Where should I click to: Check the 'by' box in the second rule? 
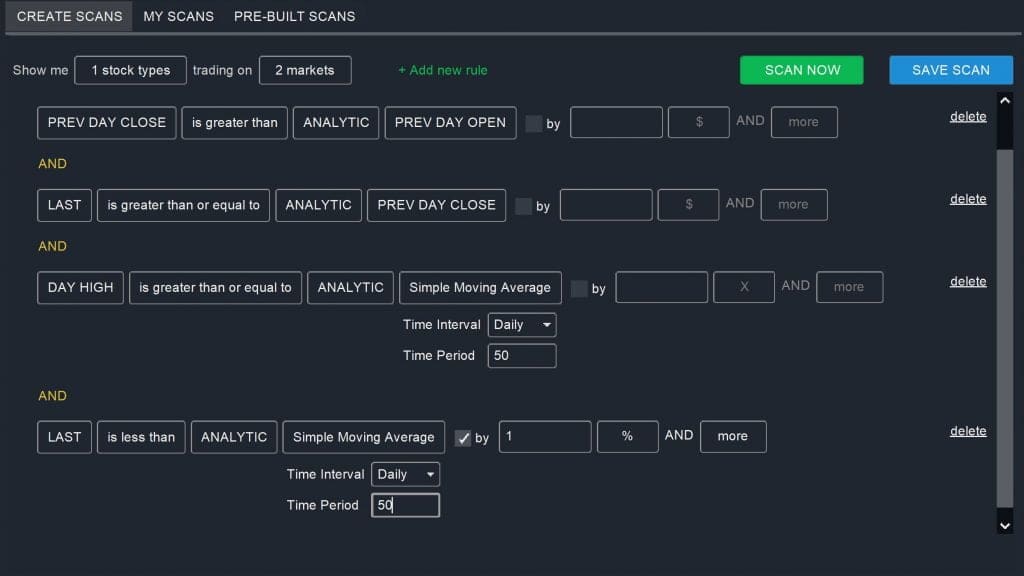524,205
